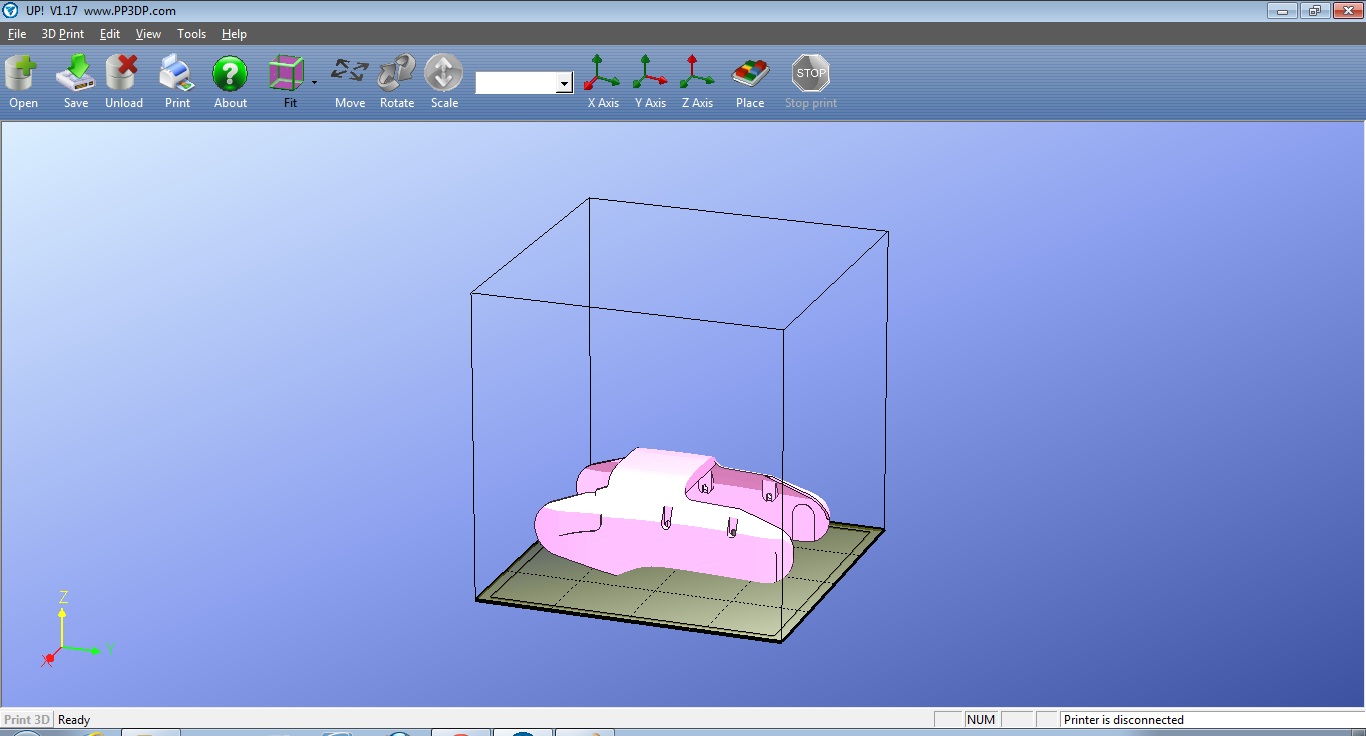Click the "Print 3D" status bar label

point(27,720)
